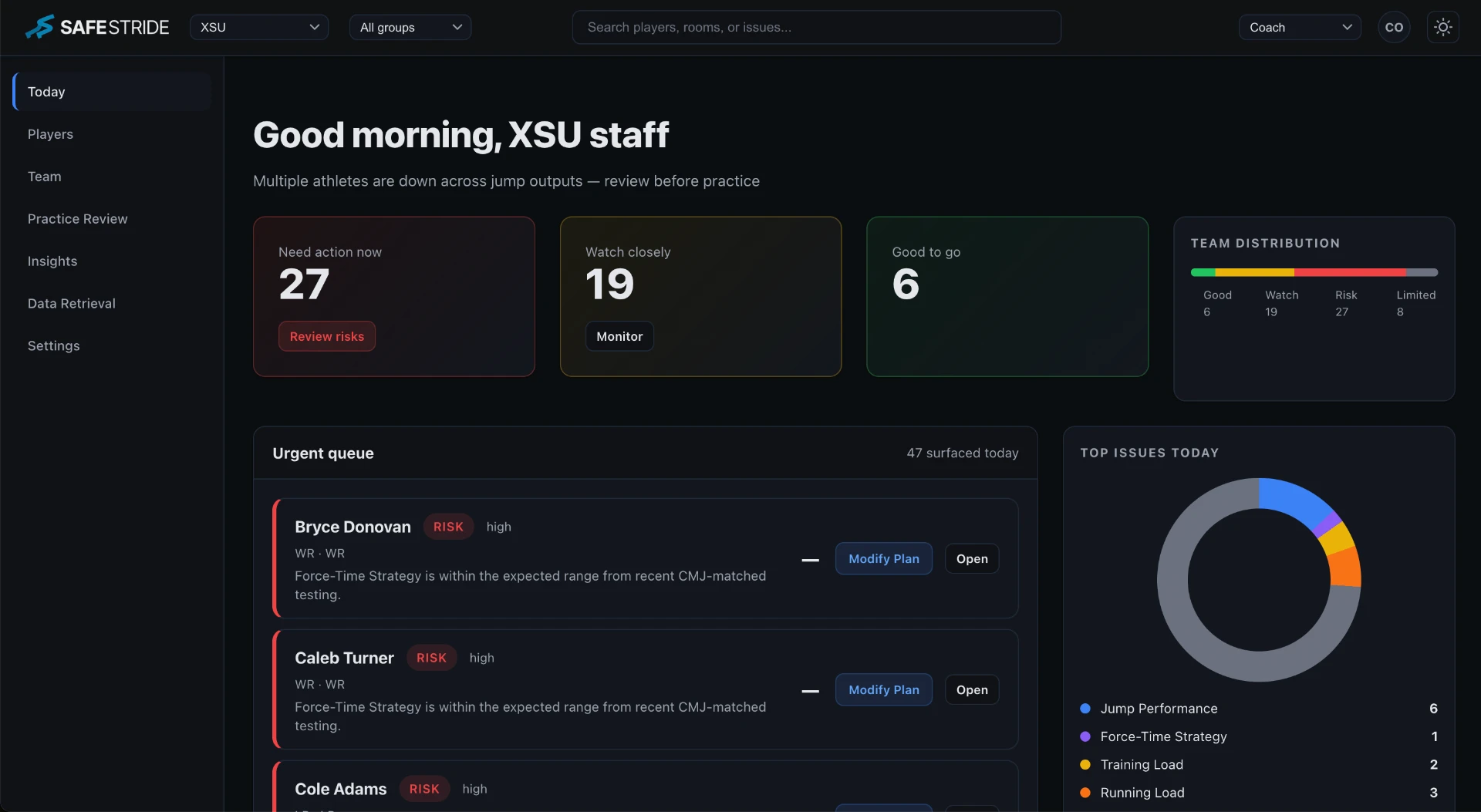Click the Bryce Donovan player name
Image resolution: width=1481 pixels, height=812 pixels.
(353, 527)
